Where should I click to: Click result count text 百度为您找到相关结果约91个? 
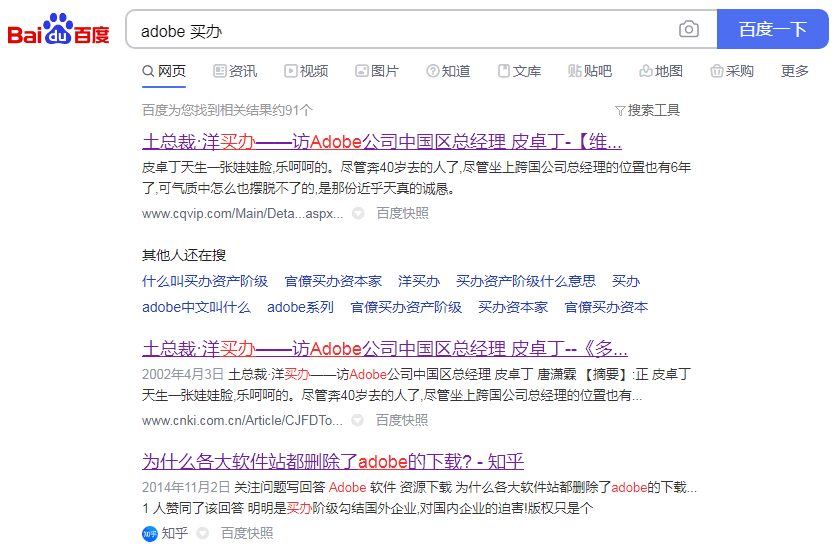pos(227,110)
